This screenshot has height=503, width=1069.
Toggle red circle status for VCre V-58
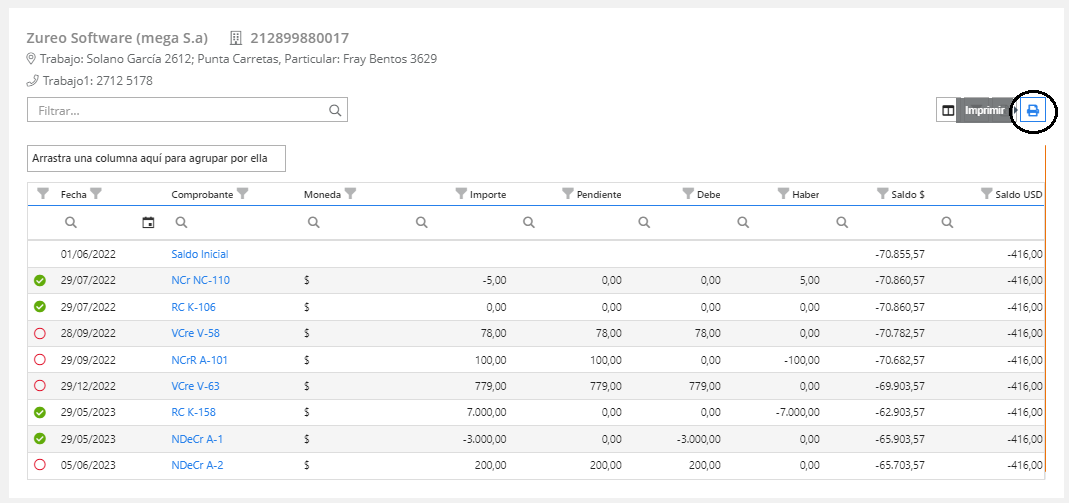(x=40, y=333)
